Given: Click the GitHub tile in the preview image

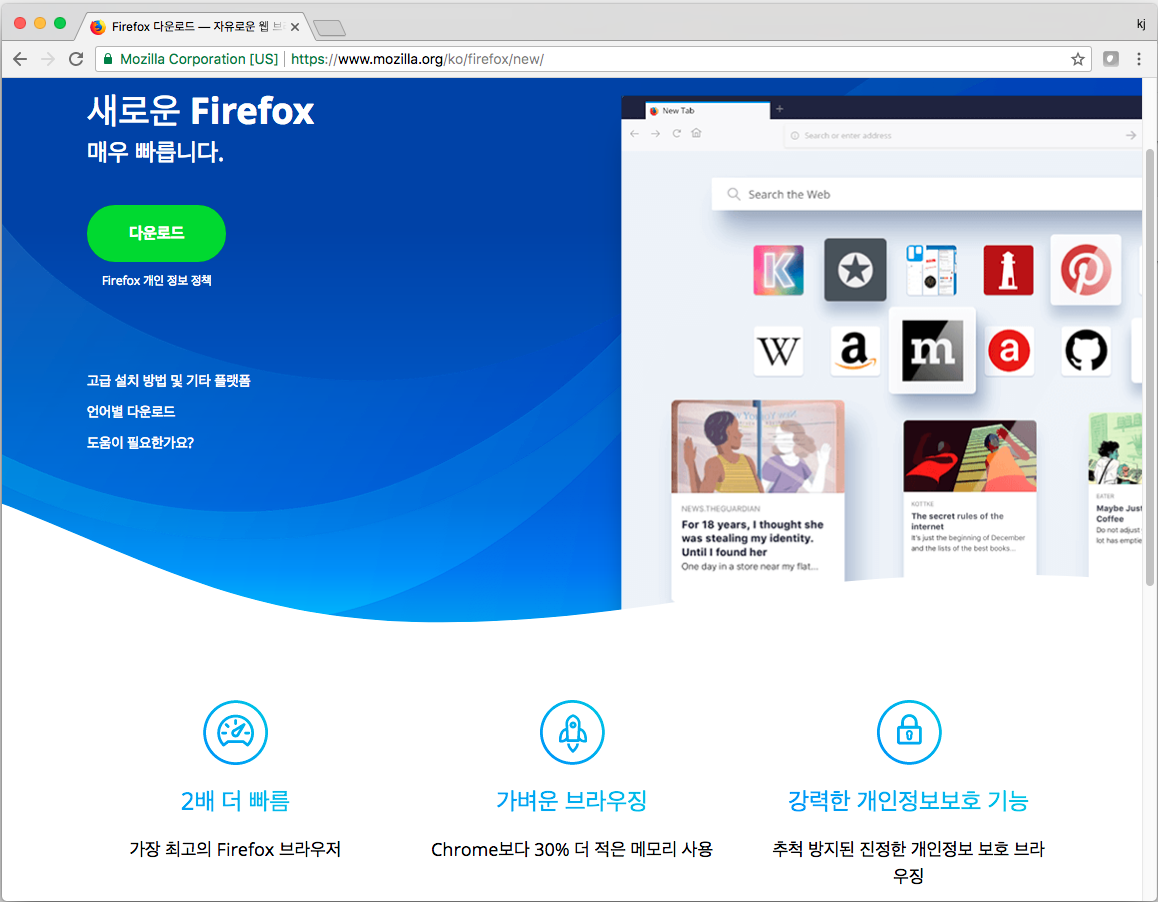Looking at the screenshot, I should click(x=1086, y=351).
